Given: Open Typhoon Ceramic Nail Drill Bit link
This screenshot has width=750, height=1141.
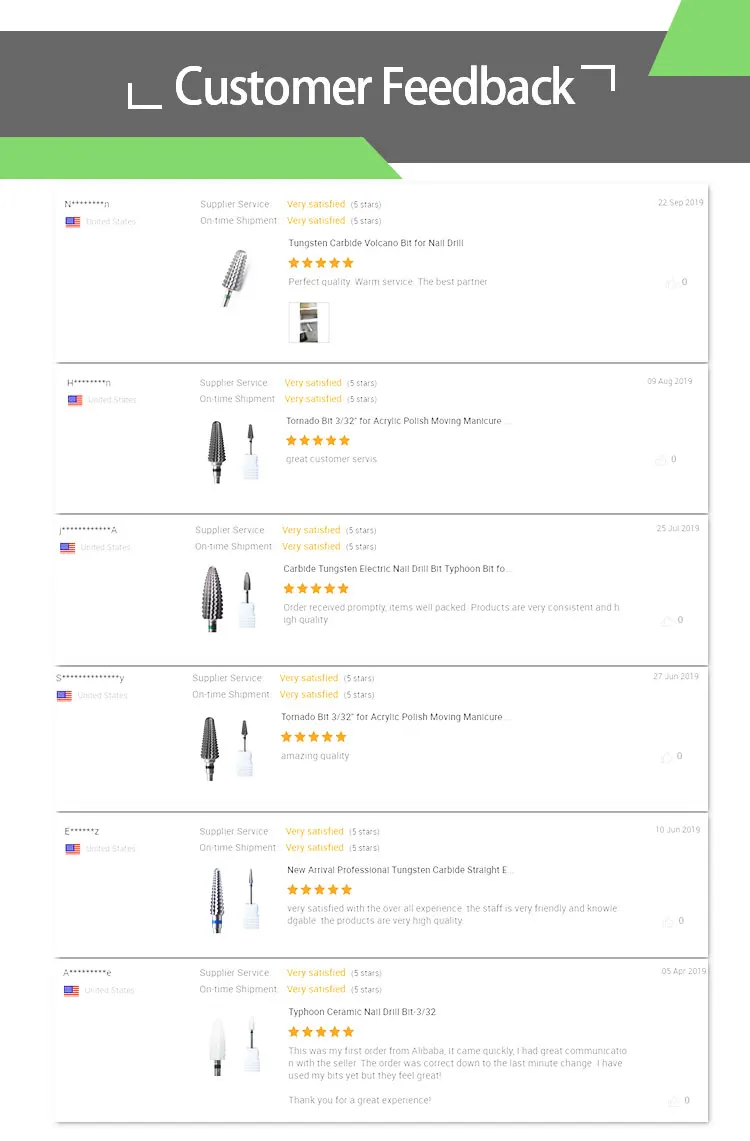Looking at the screenshot, I should tap(362, 1012).
